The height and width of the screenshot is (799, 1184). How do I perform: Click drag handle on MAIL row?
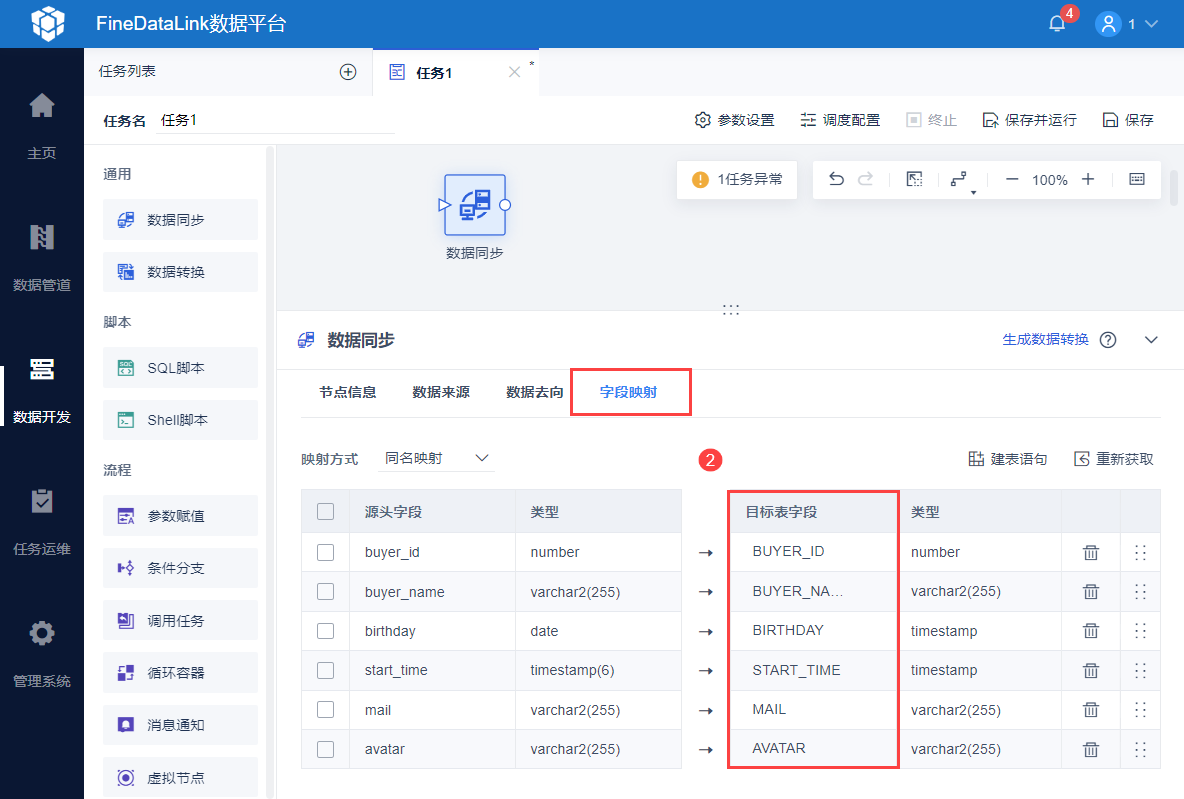click(x=1140, y=710)
